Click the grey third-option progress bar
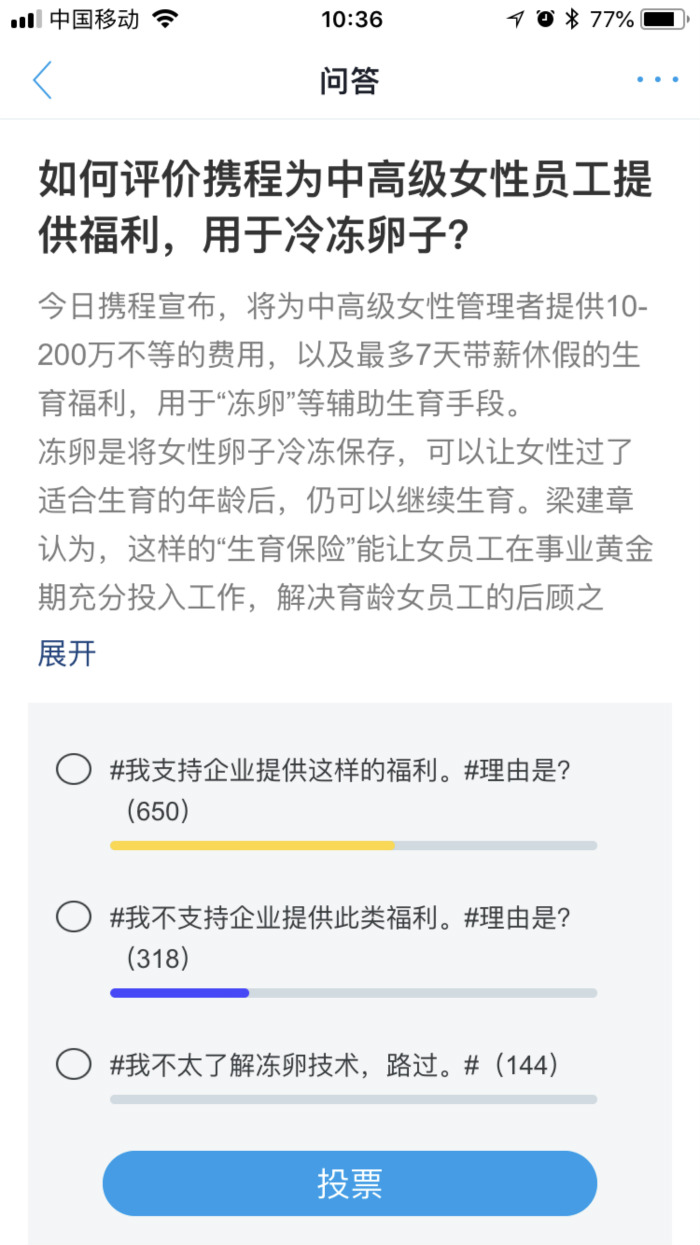700x1245 pixels. pyautogui.click(x=353, y=1099)
